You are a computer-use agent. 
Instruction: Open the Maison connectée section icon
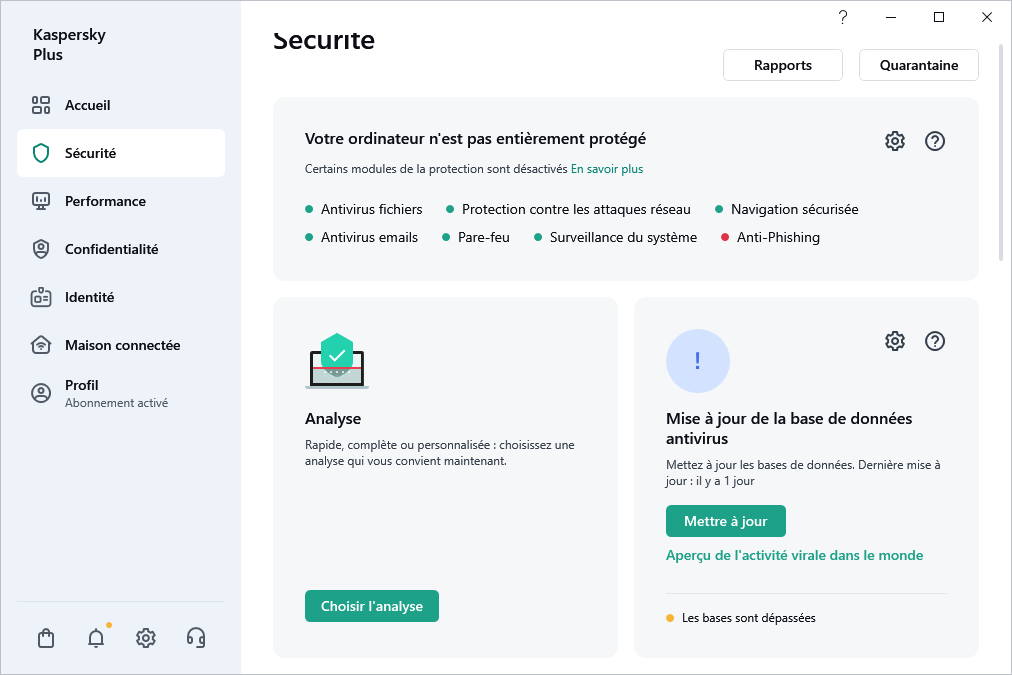coord(41,344)
